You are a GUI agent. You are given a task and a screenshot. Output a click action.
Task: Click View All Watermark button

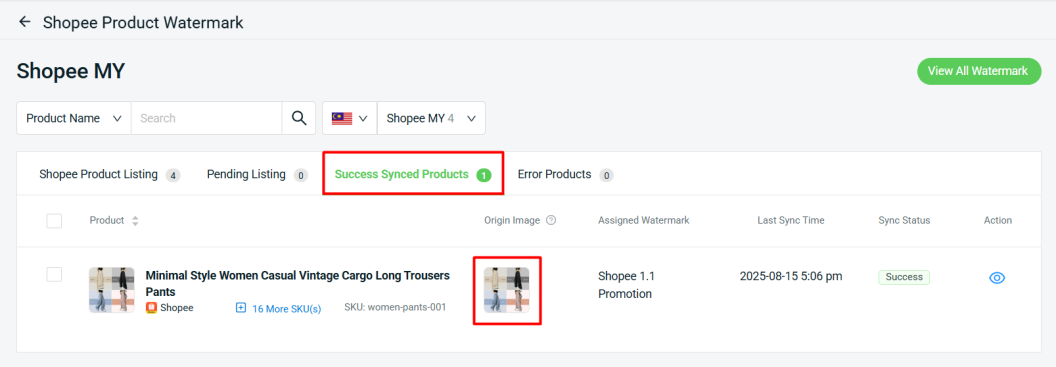pos(978,71)
